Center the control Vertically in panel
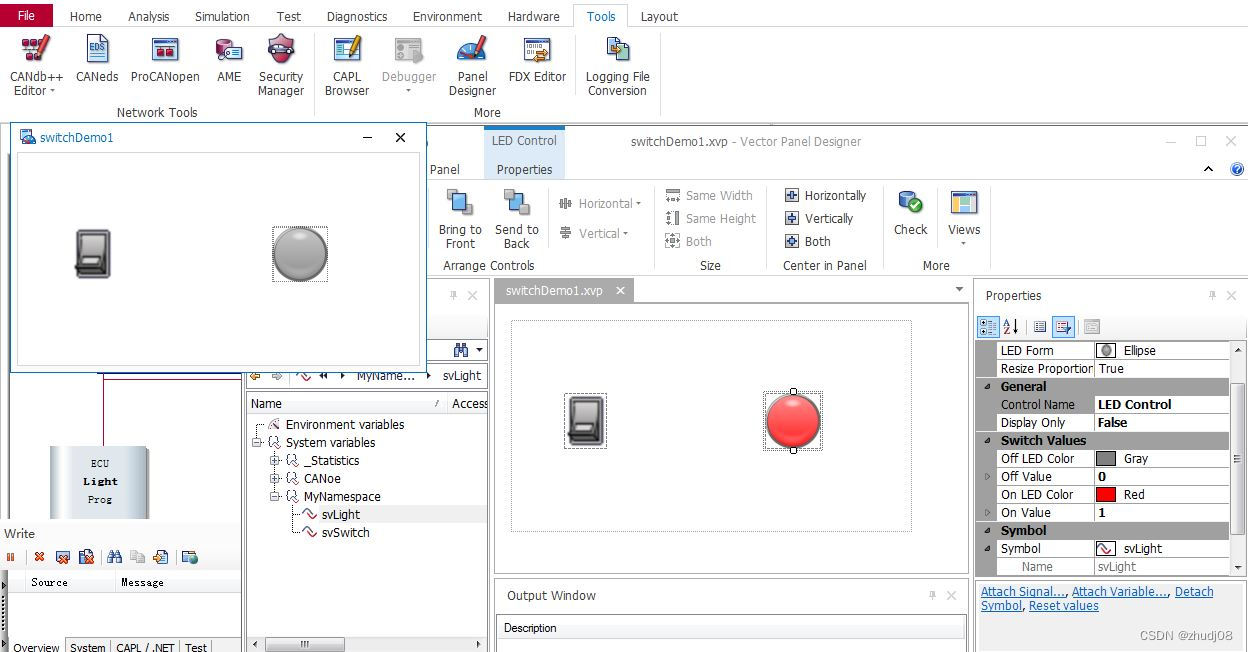The height and width of the screenshot is (652, 1248). tap(819, 218)
